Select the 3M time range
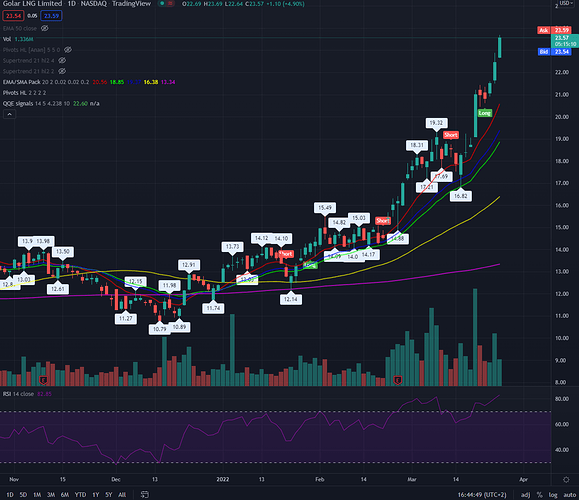Image resolution: width=579 pixels, height=500 pixels. pyautogui.click(x=51, y=494)
